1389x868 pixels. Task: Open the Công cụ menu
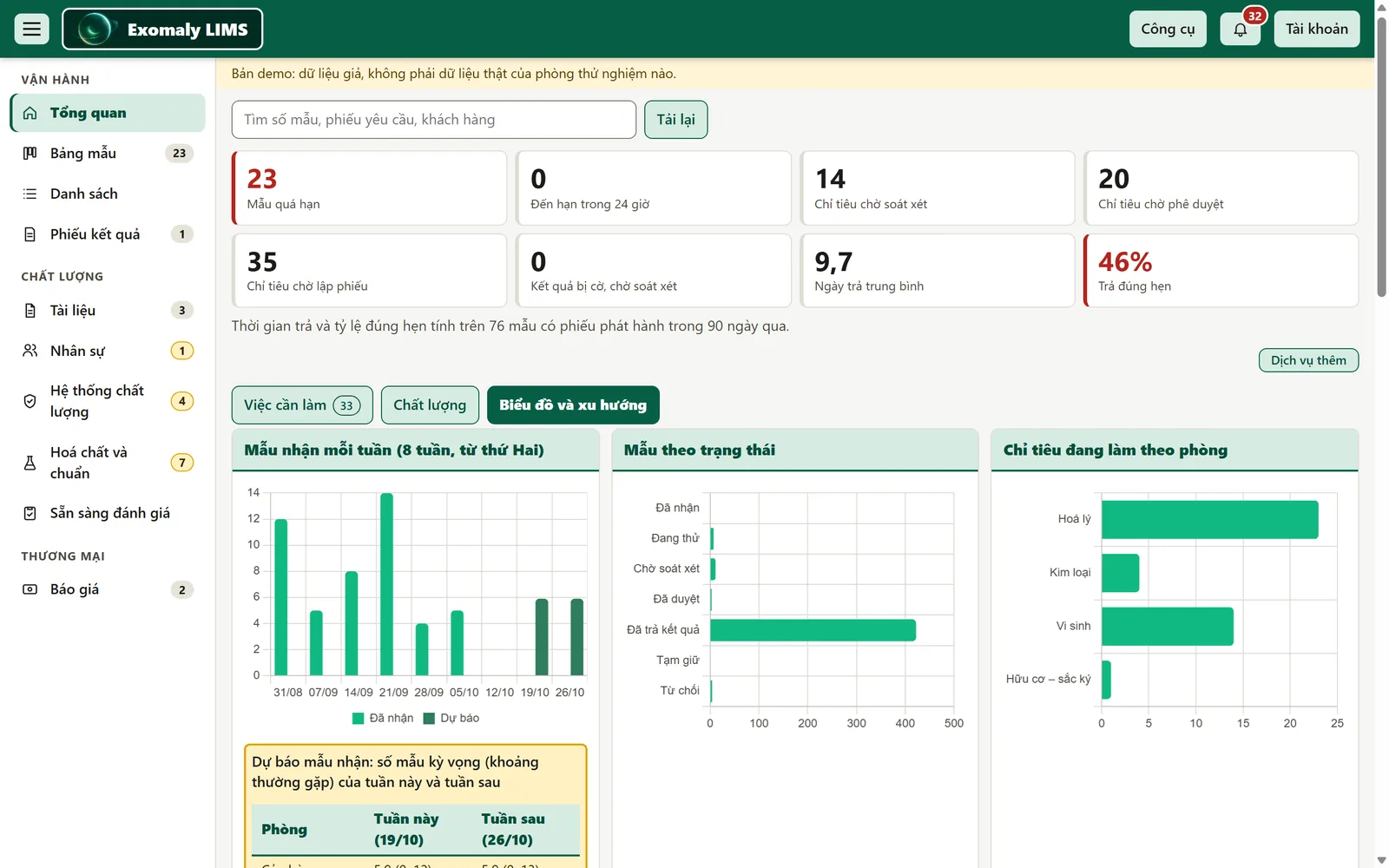coord(1168,30)
